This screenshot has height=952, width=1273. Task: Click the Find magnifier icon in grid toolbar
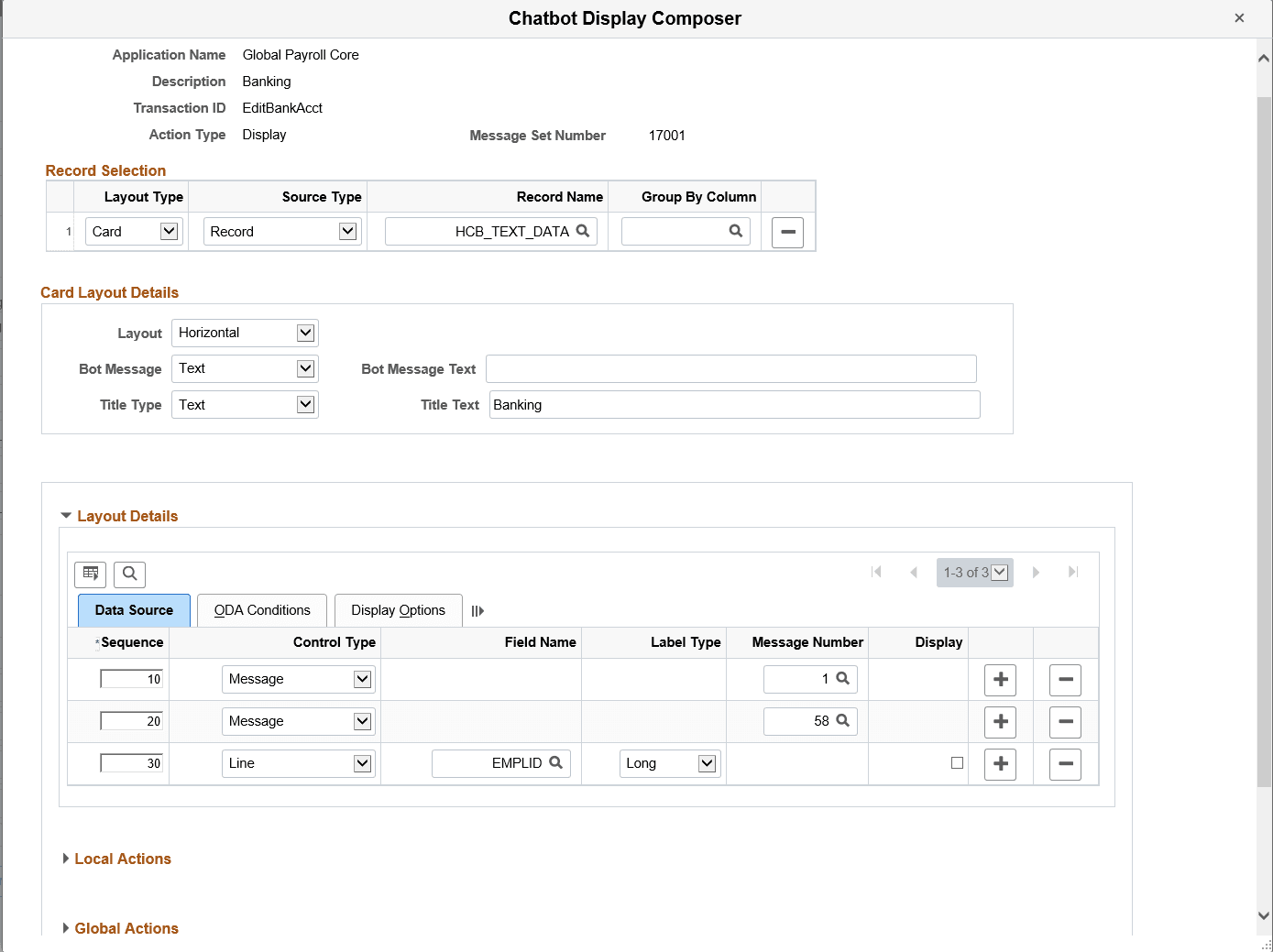click(129, 574)
